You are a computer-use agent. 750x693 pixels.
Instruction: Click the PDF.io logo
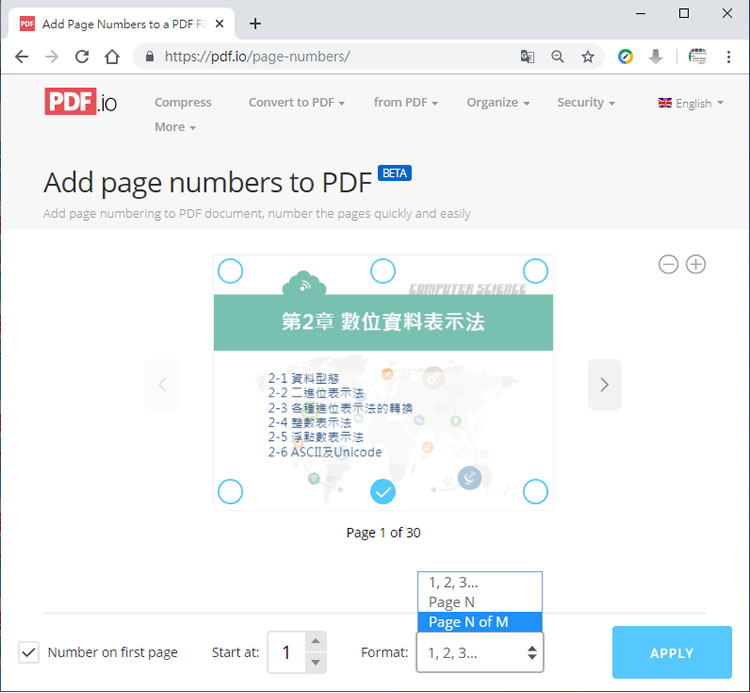[81, 101]
